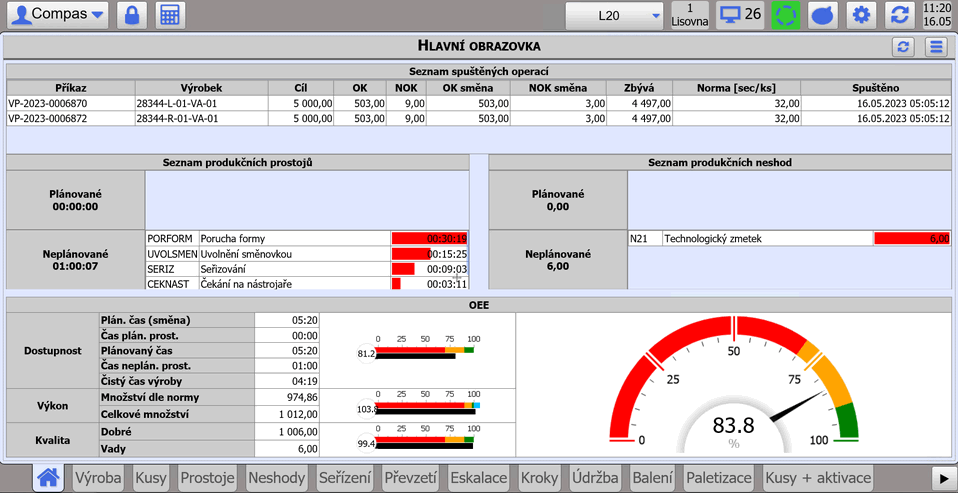
Task: Switch to the Výroba tab
Action: 98,478
